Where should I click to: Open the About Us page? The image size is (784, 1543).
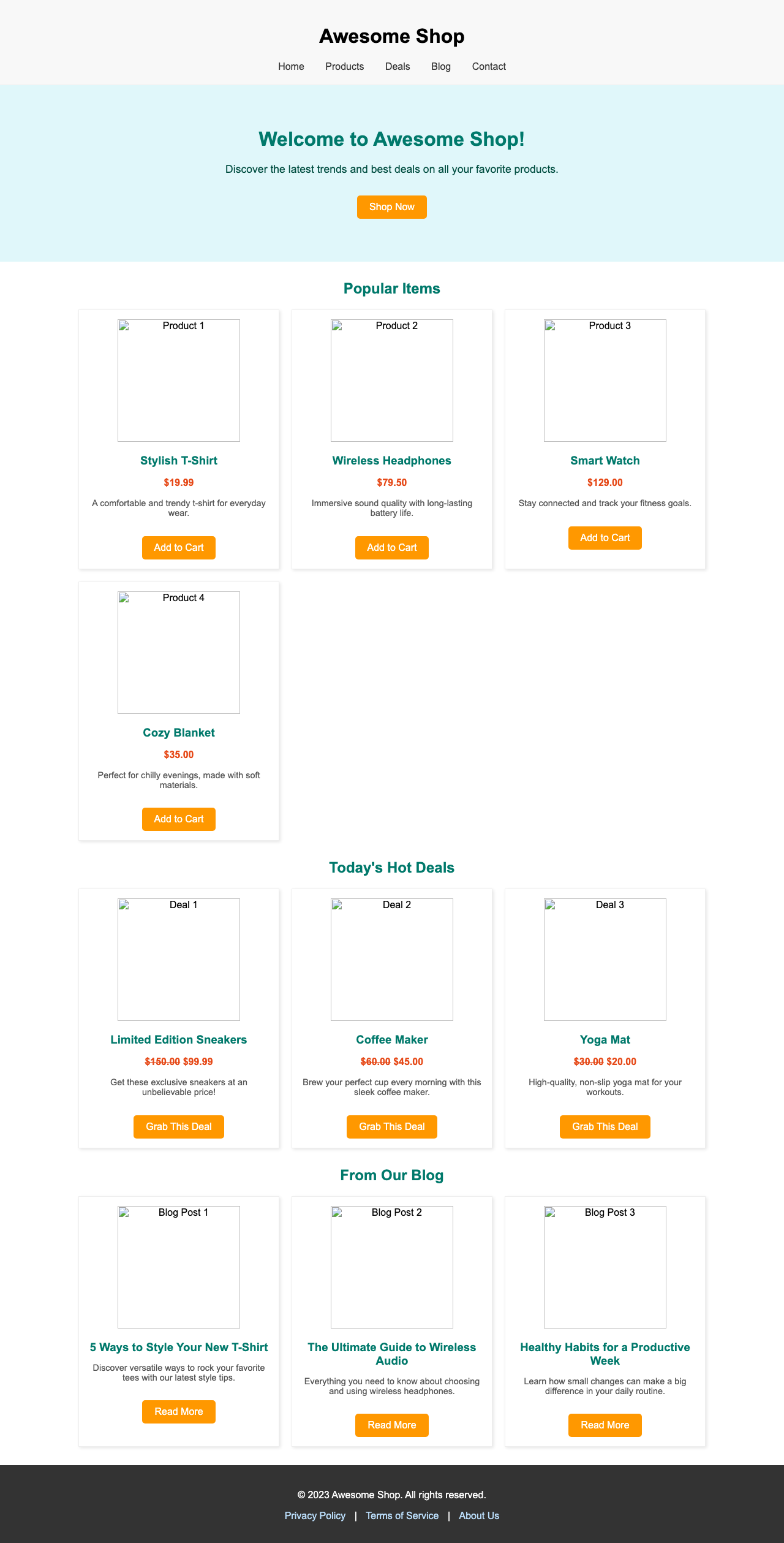478,1515
